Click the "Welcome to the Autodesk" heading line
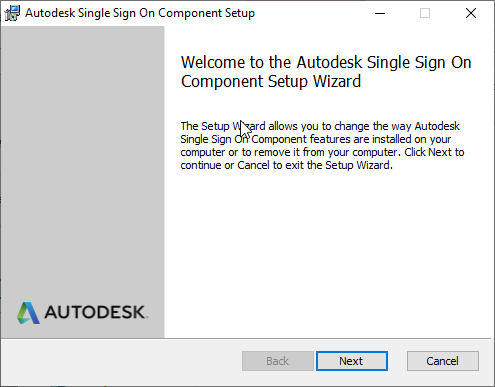 pos(326,62)
